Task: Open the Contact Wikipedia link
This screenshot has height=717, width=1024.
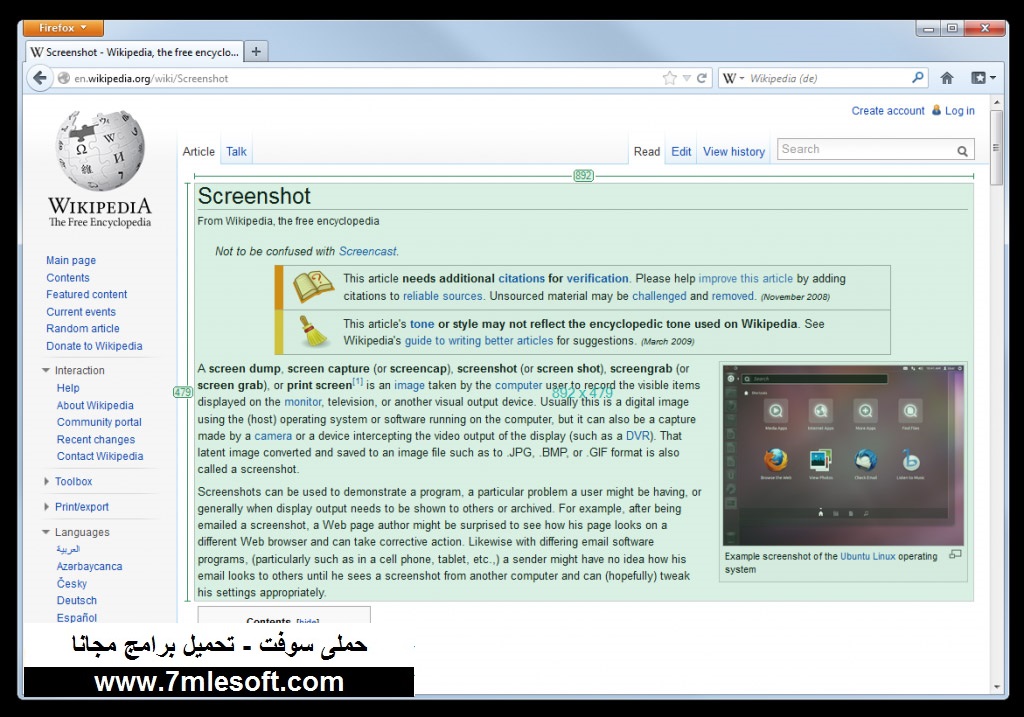Action: click(100, 456)
